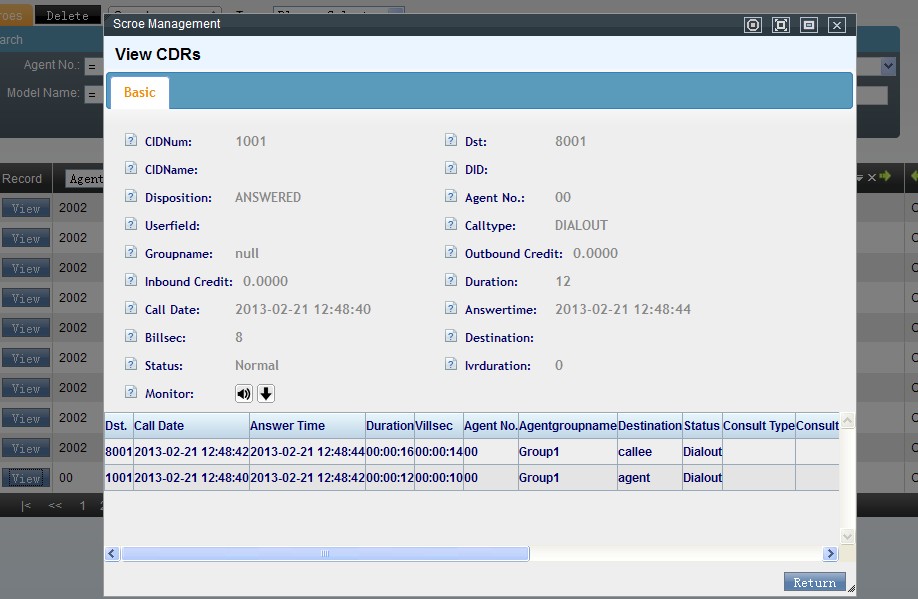Select the Basic tab
Screen dimensions: 918x599
click(x=140, y=92)
